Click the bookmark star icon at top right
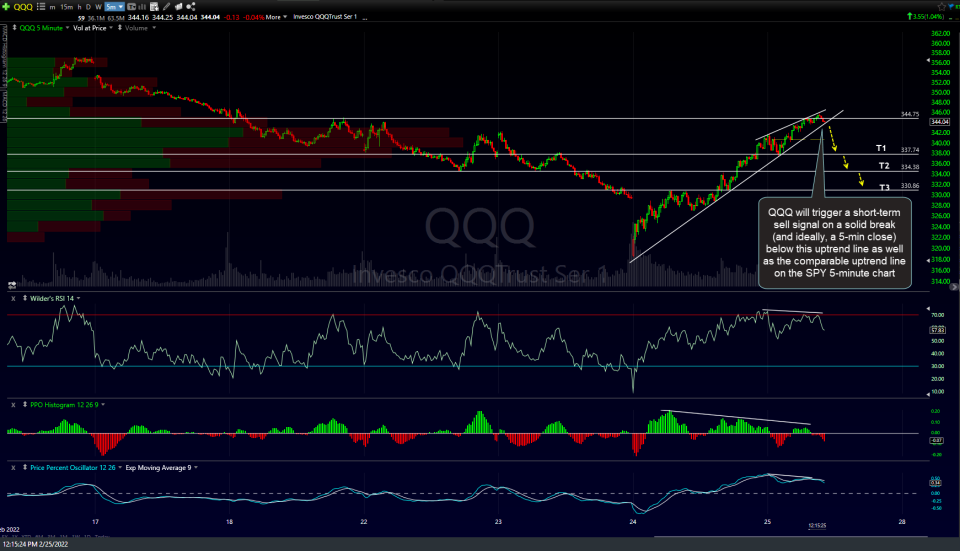The image size is (960, 551). pyautogui.click(x=942, y=7)
